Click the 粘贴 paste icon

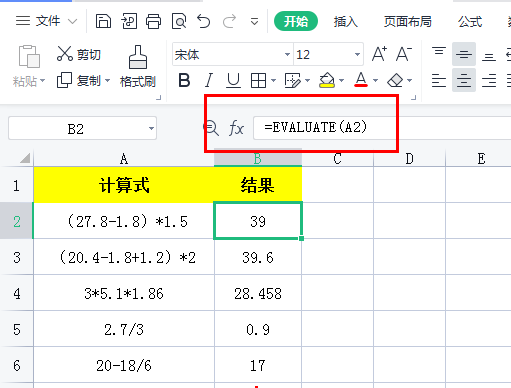(29, 56)
